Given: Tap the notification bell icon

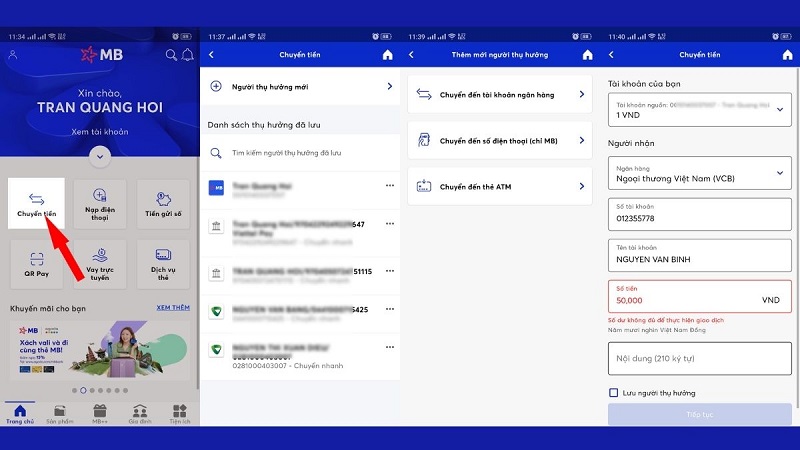Looking at the screenshot, I should 186,55.
